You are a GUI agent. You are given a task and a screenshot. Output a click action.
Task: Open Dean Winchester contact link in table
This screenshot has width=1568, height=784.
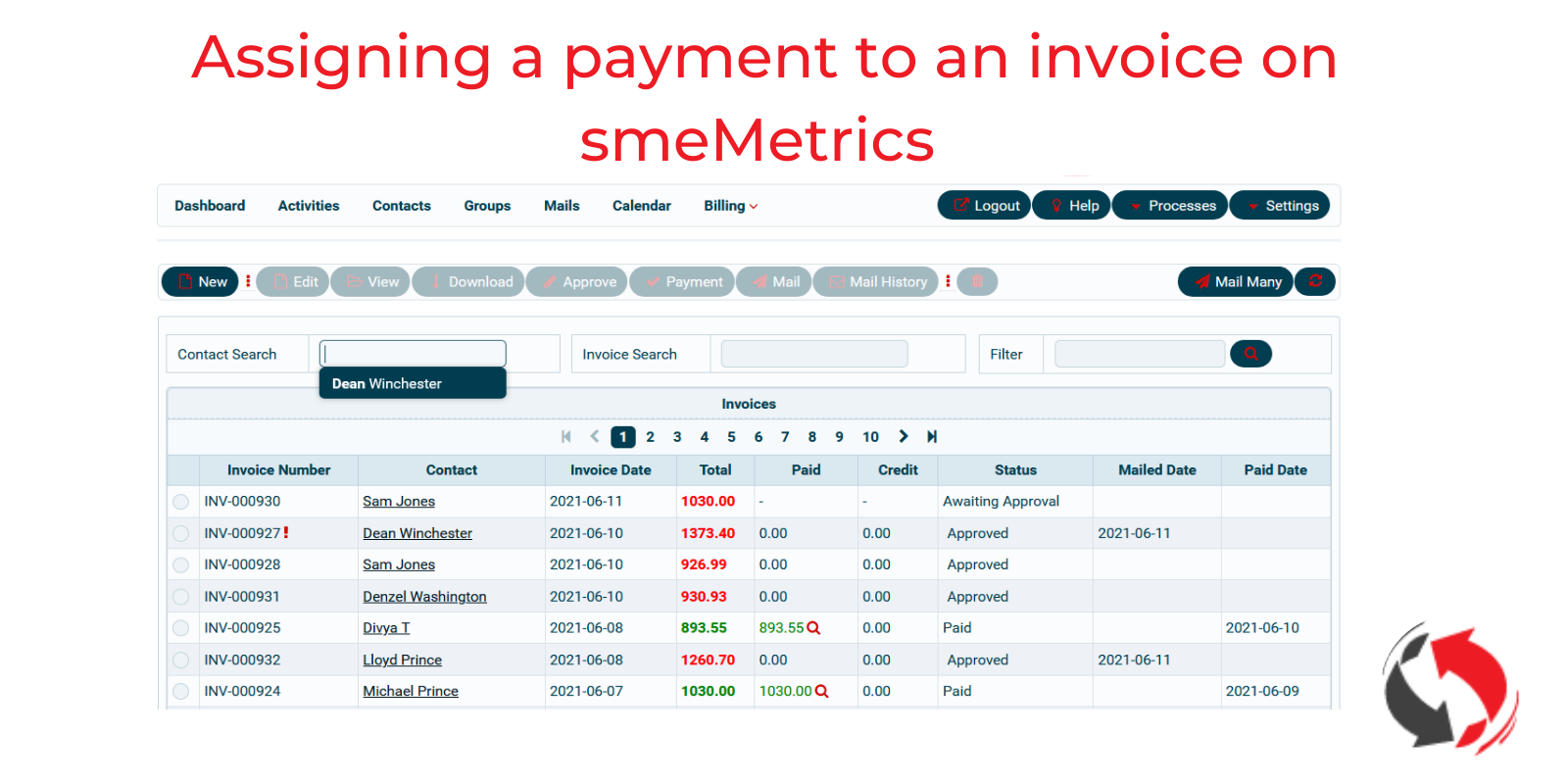point(417,533)
